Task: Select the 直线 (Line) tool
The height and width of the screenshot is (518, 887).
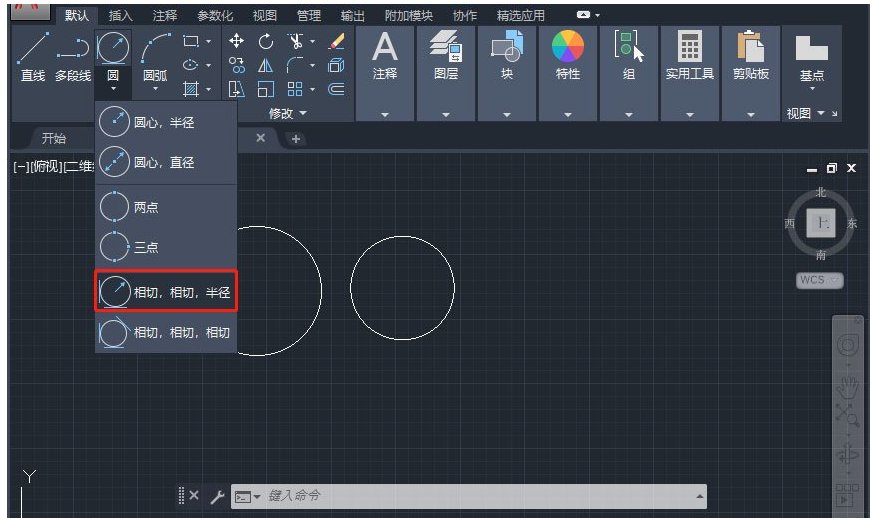Action: 33,58
